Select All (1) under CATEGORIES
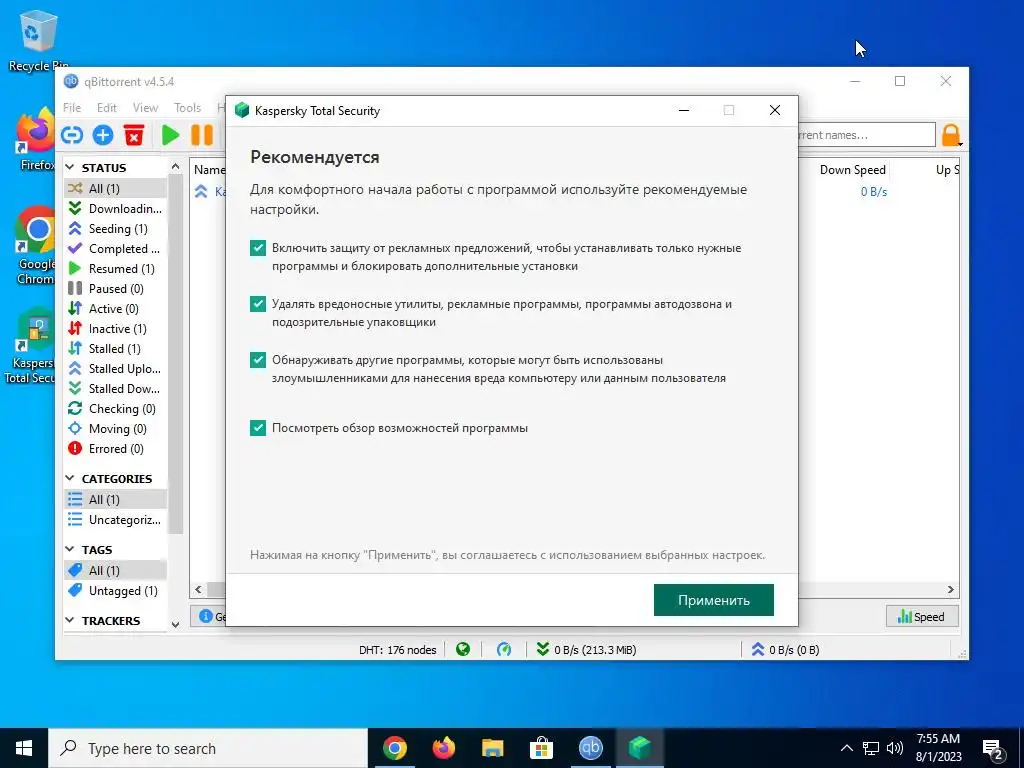Image resolution: width=1024 pixels, height=768 pixels. click(x=115, y=500)
